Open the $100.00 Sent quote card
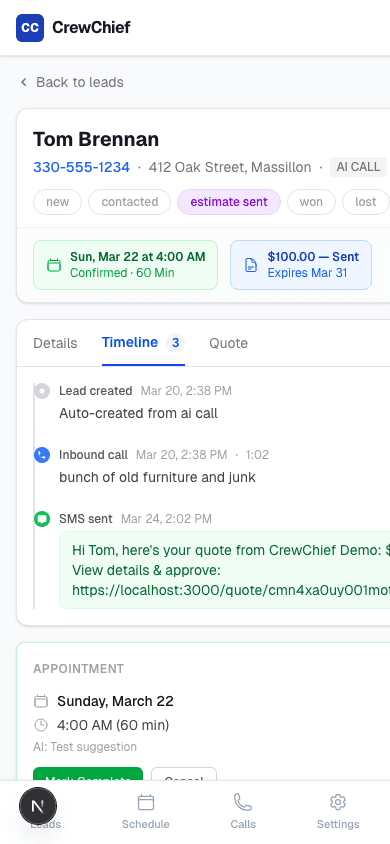This screenshot has height=844, width=390. pyautogui.click(x=301, y=265)
